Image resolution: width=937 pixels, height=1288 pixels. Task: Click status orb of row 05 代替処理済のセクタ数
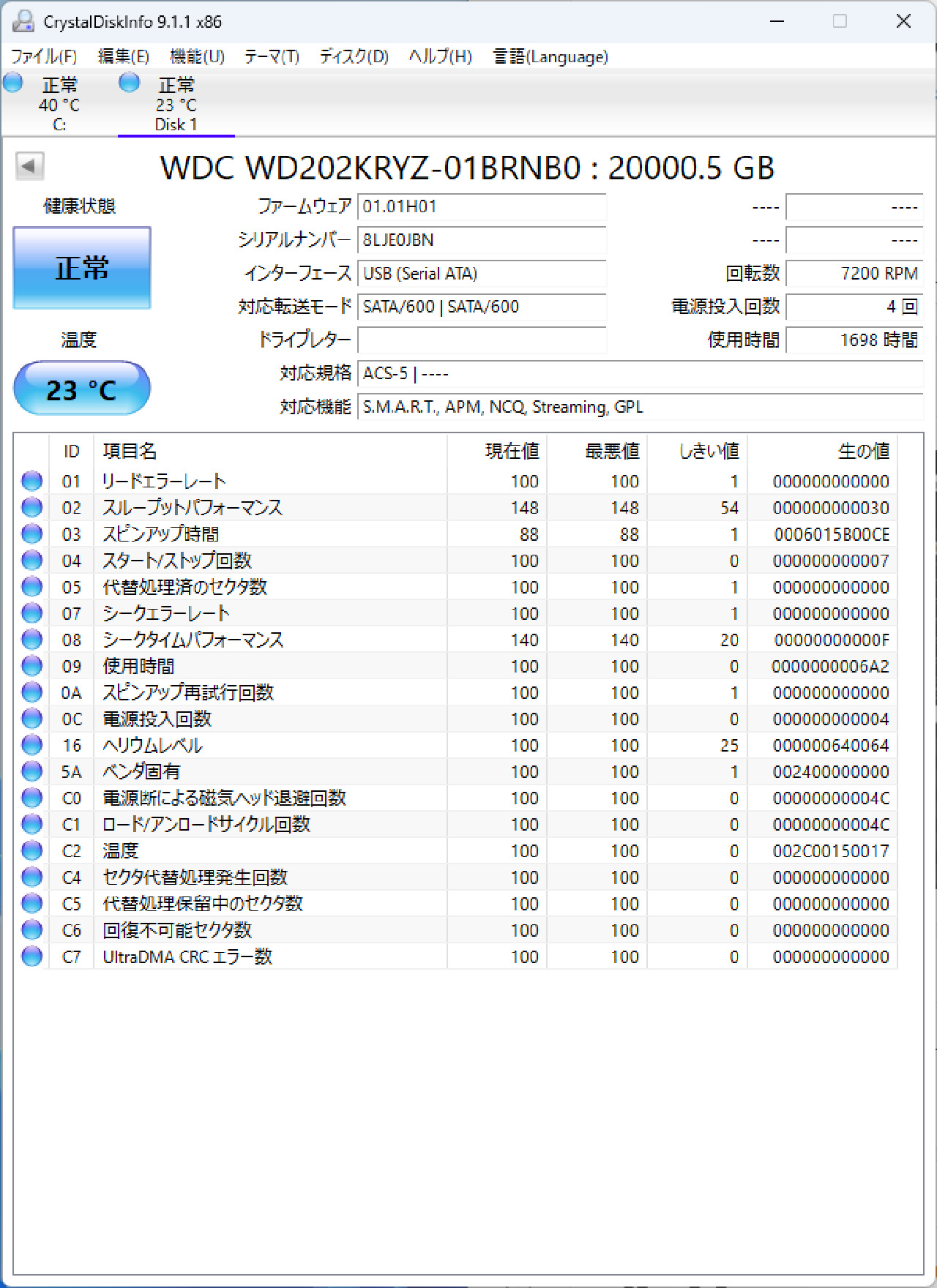31,586
